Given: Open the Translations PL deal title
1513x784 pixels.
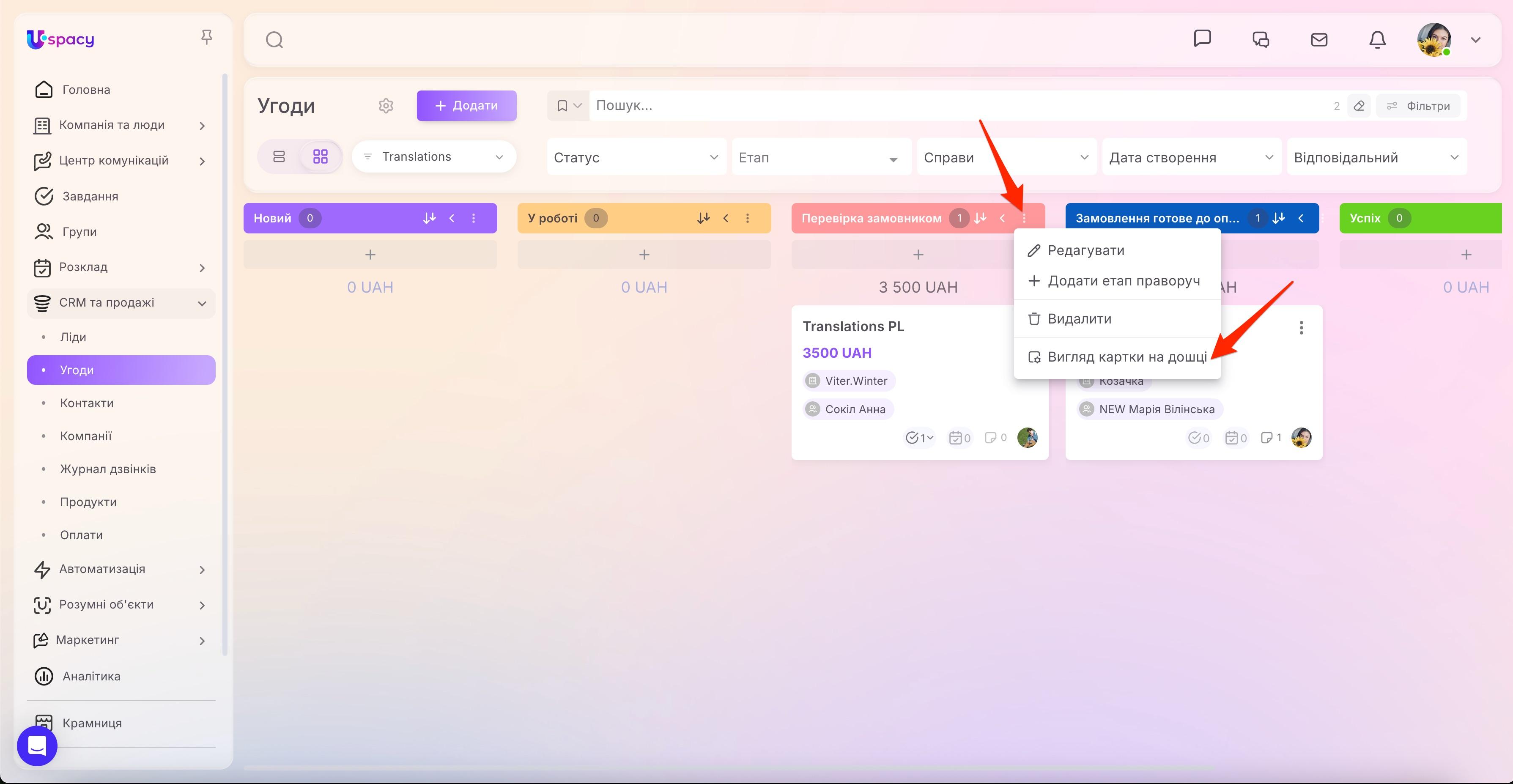Looking at the screenshot, I should [853, 326].
